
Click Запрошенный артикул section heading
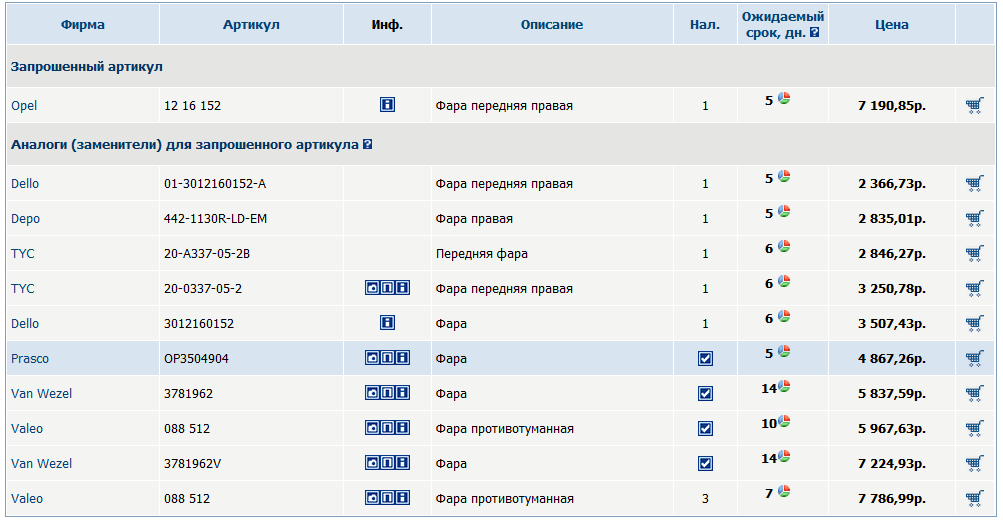86,67
